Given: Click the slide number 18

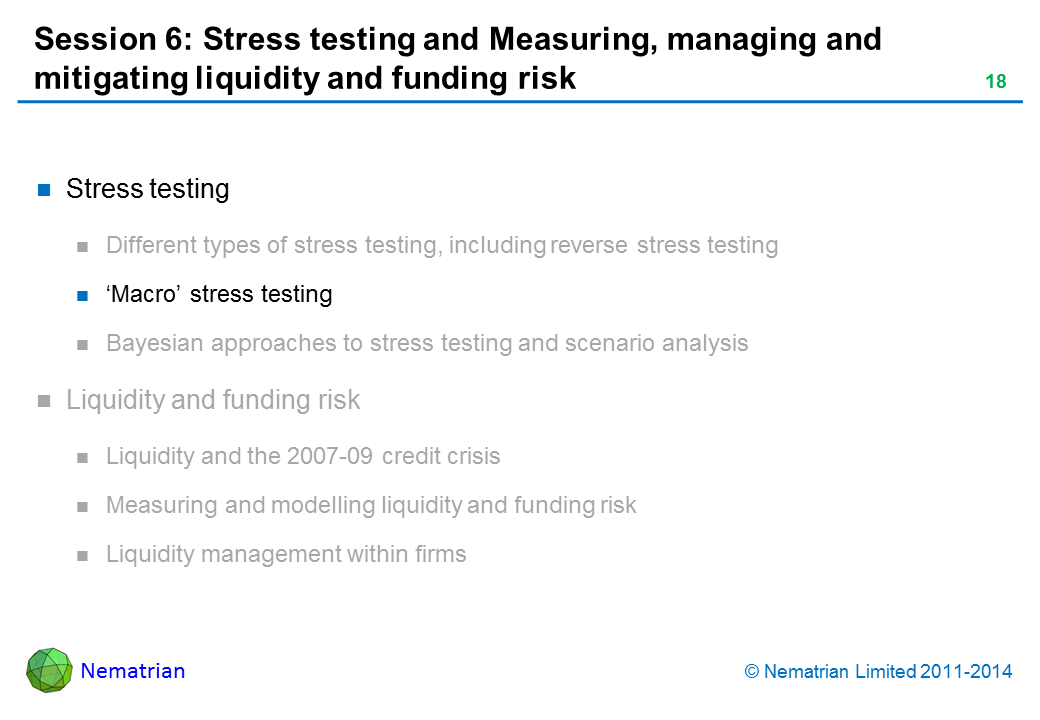Looking at the screenshot, I should point(995,82).
